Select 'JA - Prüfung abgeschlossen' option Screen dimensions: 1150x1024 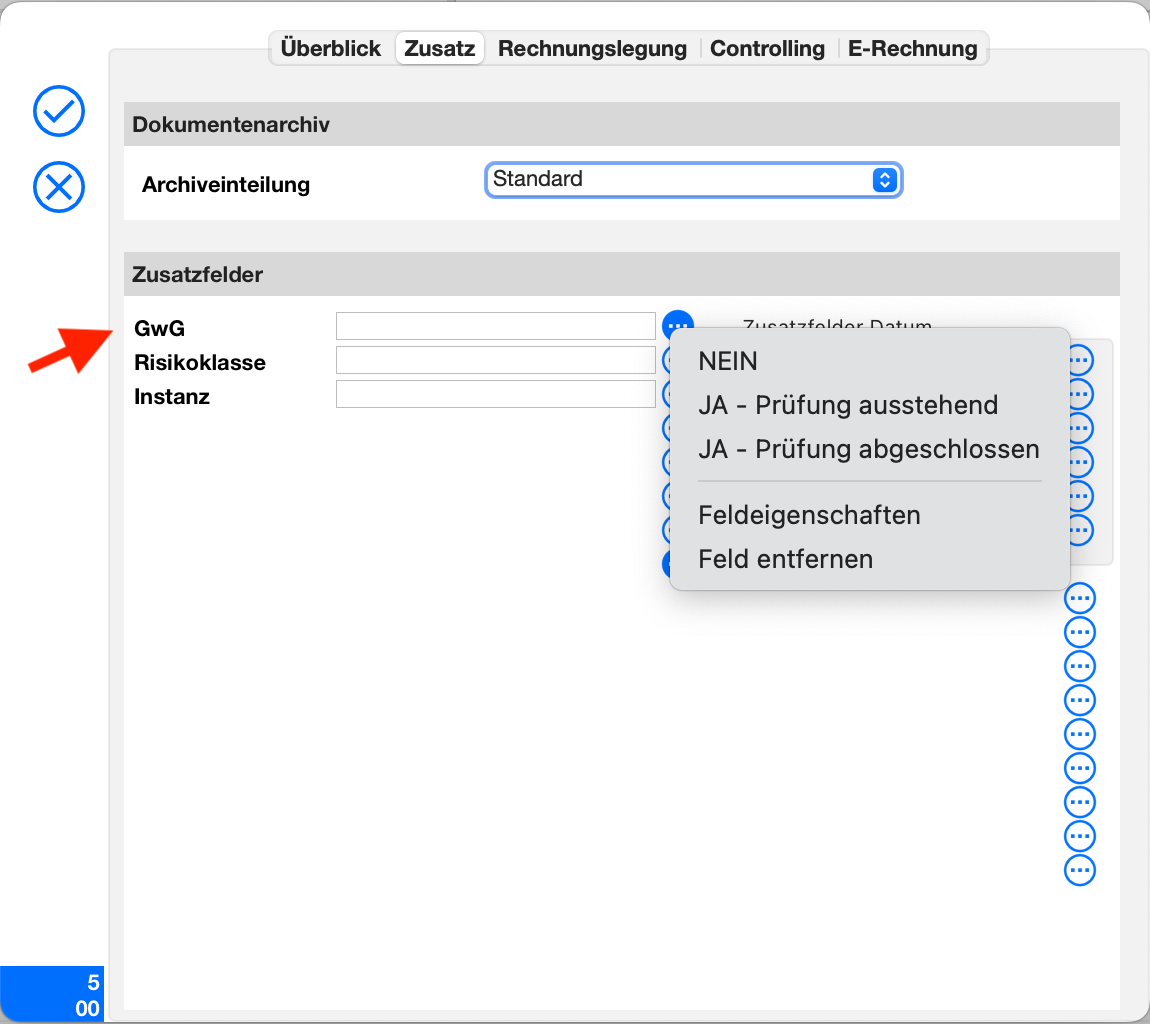click(x=868, y=449)
